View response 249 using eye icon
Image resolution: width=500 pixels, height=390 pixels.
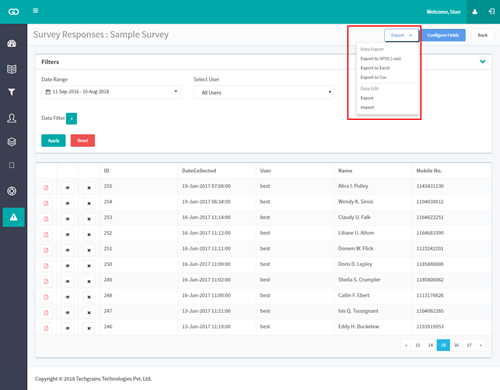68,281
